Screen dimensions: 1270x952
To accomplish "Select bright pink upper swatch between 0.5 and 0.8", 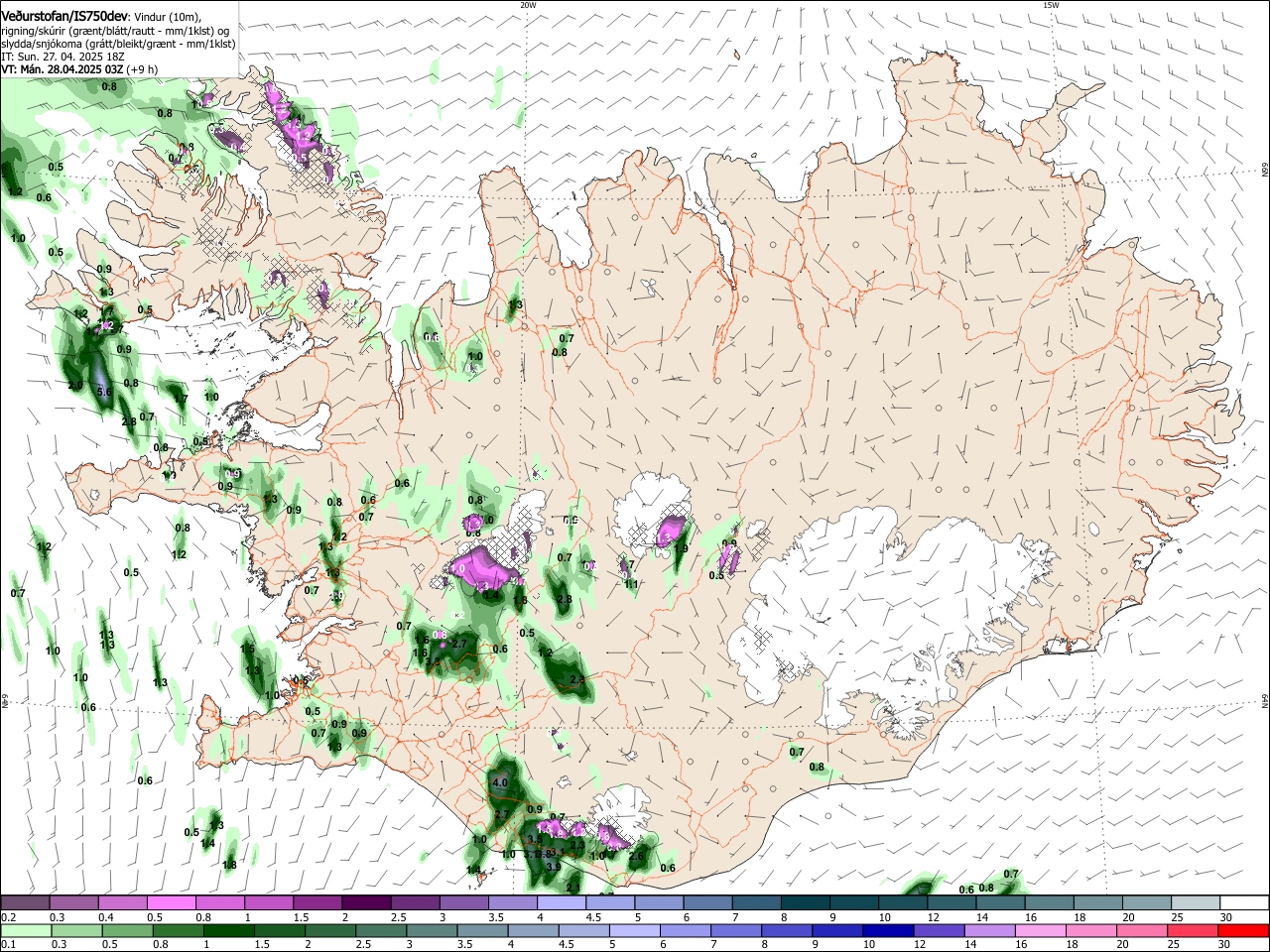I will click(x=172, y=902).
